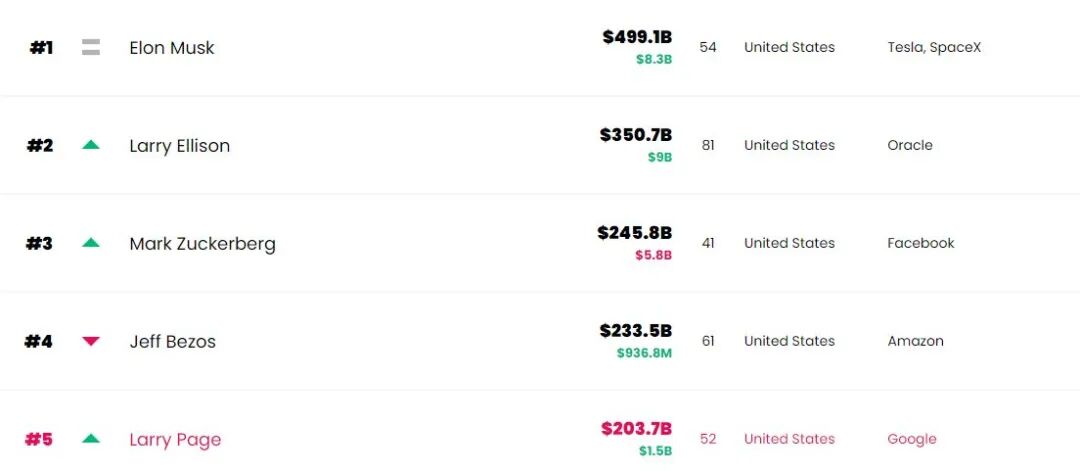Click the pink Google source label
Screen dimensions: 1080x471
pyautogui.click(x=912, y=439)
